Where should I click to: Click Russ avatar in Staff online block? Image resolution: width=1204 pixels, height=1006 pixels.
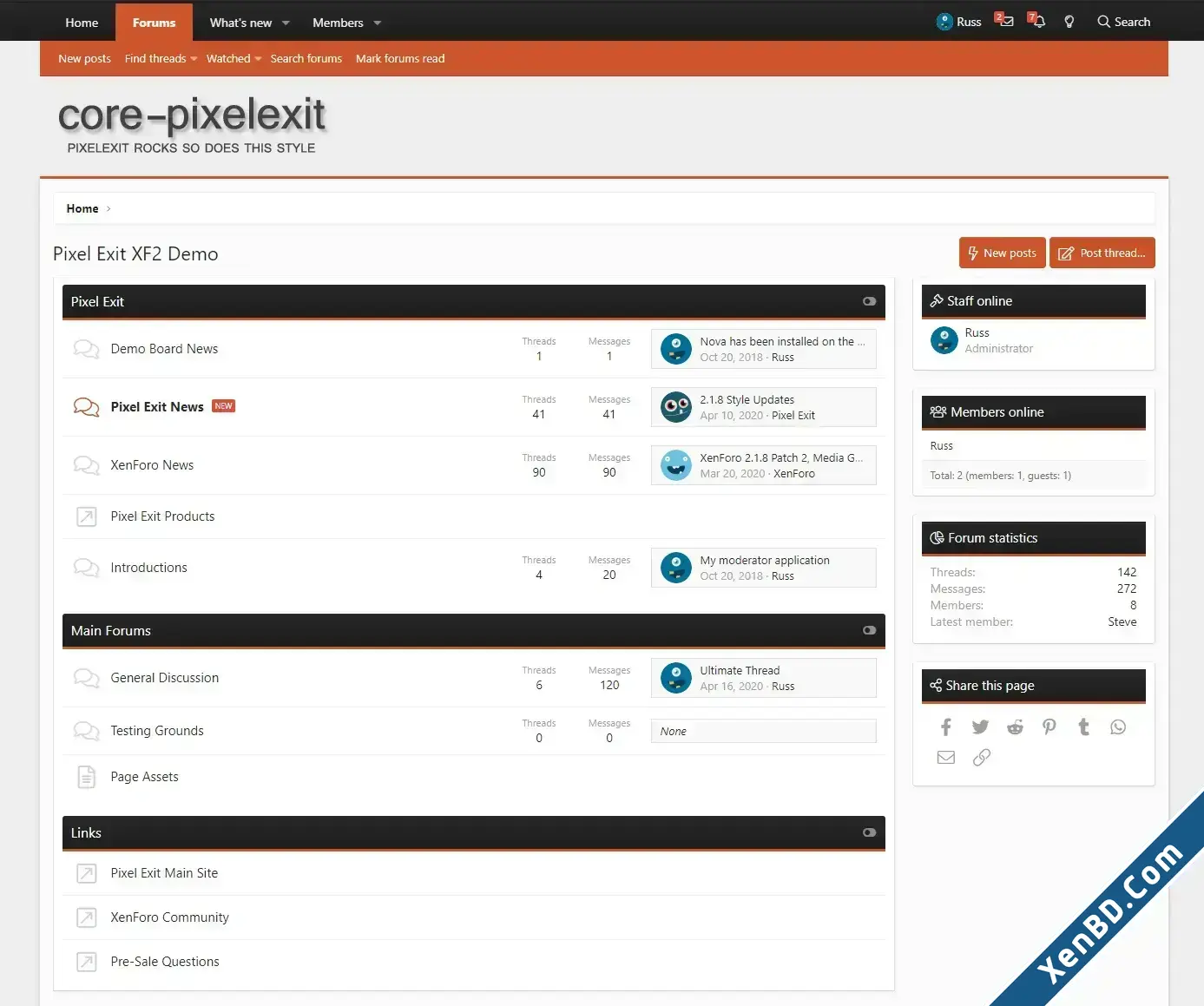[x=944, y=340]
